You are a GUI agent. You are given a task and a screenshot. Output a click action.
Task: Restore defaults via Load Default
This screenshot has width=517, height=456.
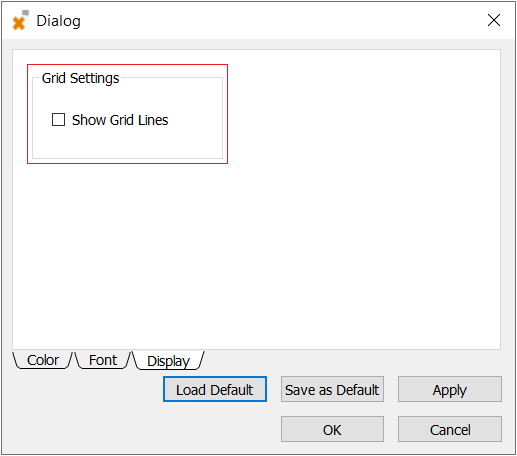point(215,389)
